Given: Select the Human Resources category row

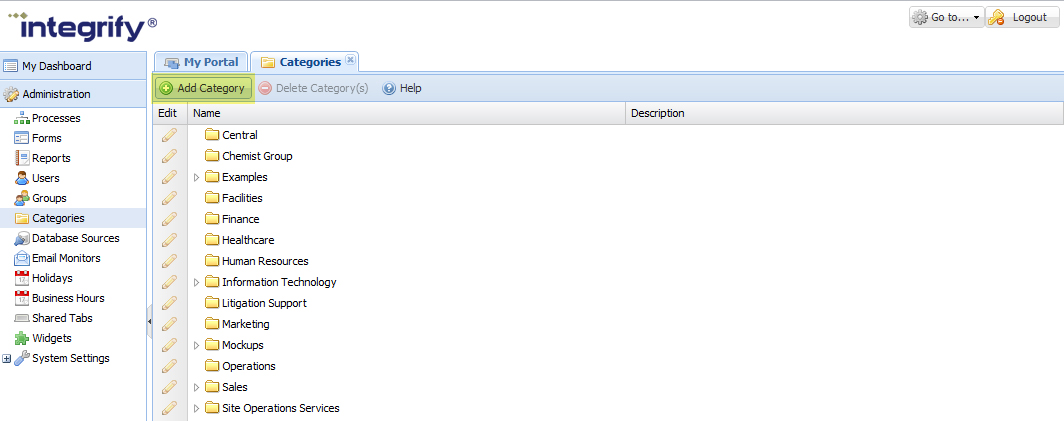Looking at the screenshot, I should (608, 261).
